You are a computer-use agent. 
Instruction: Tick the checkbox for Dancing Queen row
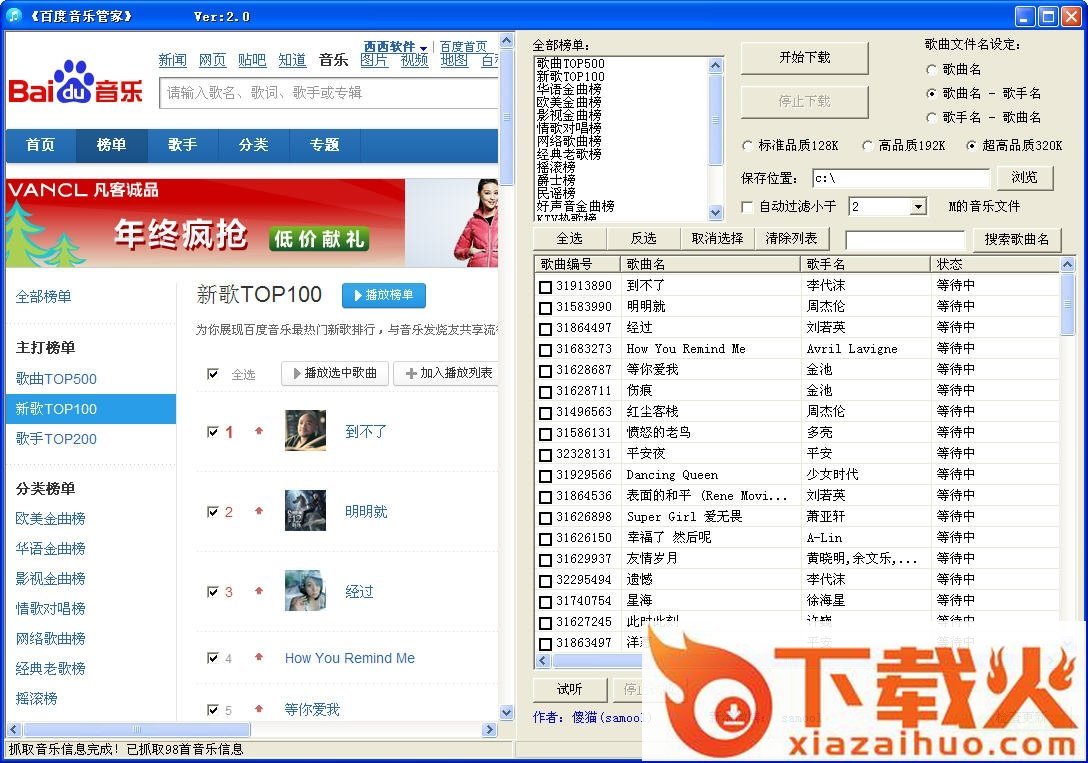545,476
